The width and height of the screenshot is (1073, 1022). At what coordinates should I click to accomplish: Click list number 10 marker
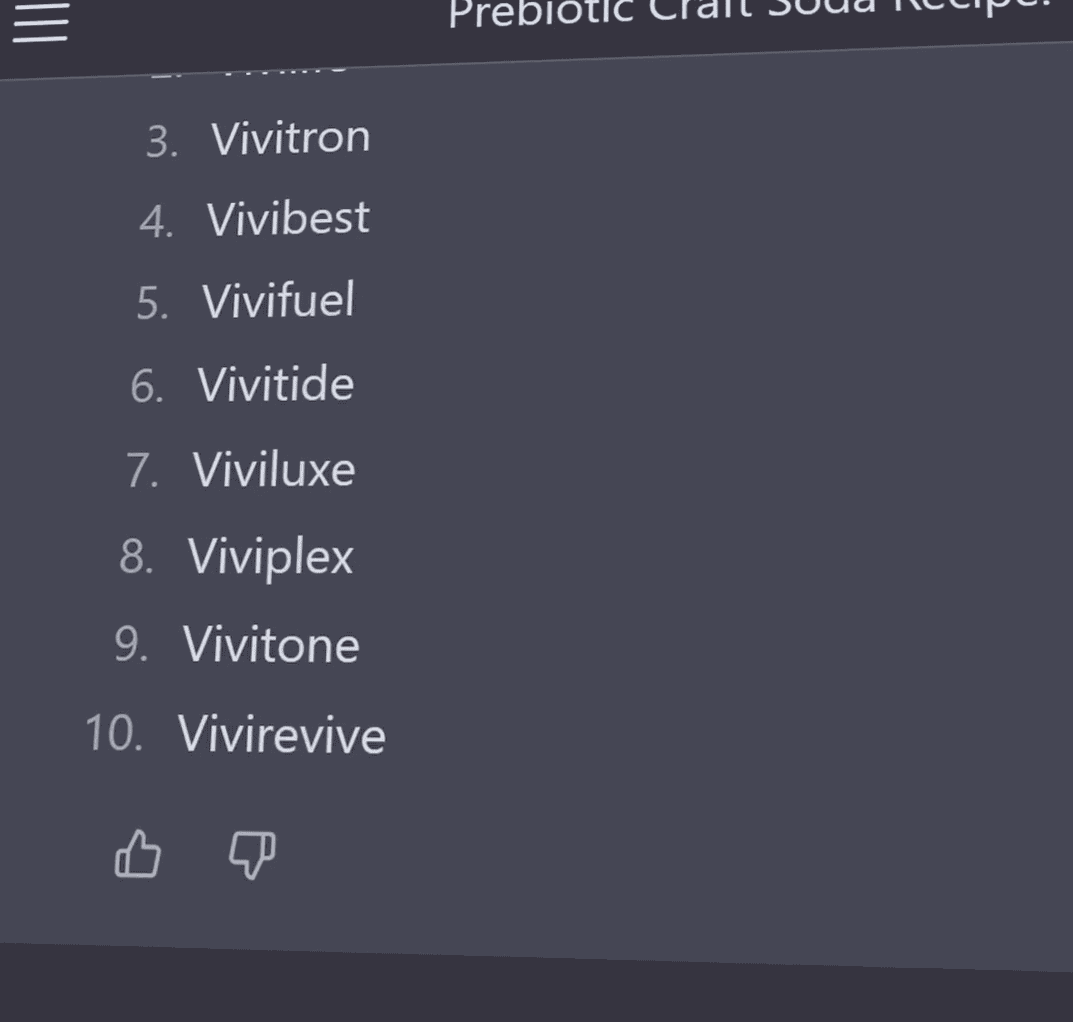coord(114,733)
